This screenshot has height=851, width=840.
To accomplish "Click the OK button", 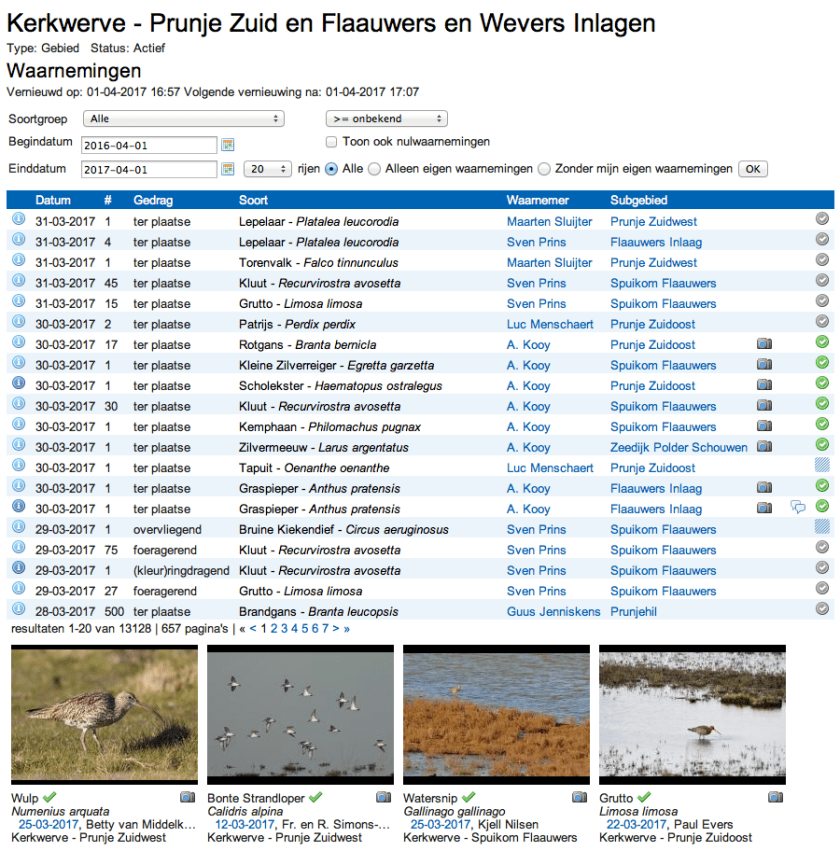I will pos(753,169).
